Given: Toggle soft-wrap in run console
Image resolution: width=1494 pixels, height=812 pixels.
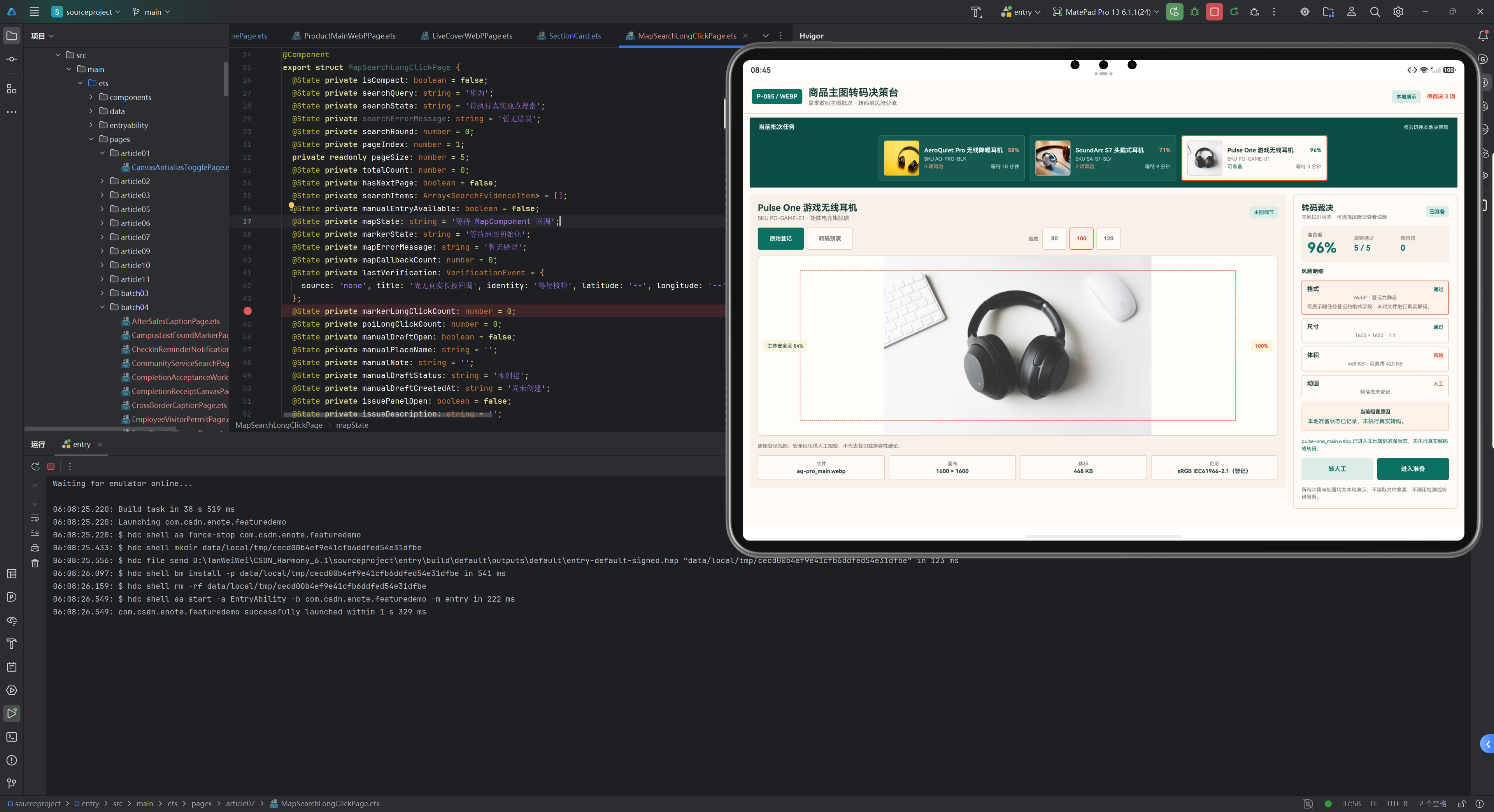Looking at the screenshot, I should [x=35, y=518].
